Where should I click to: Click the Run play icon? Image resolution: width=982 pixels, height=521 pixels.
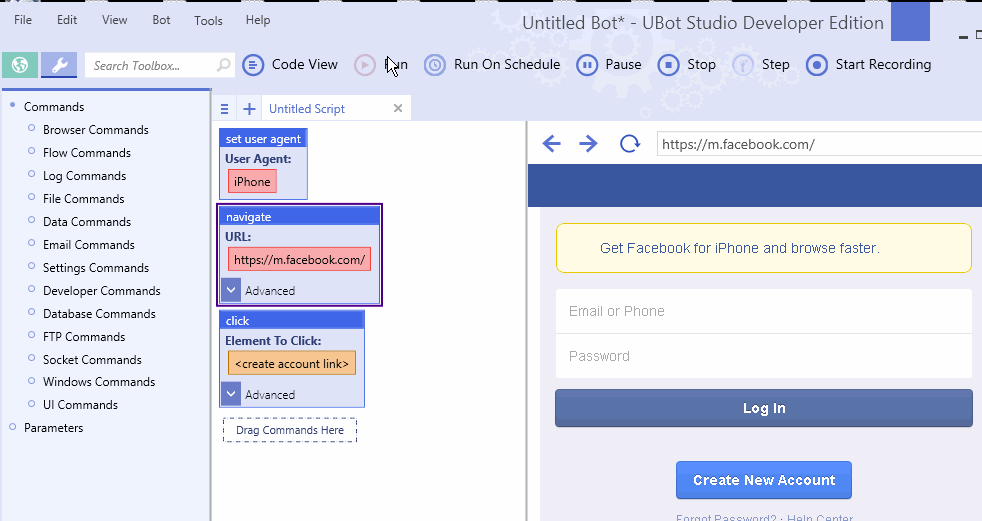[x=364, y=65]
